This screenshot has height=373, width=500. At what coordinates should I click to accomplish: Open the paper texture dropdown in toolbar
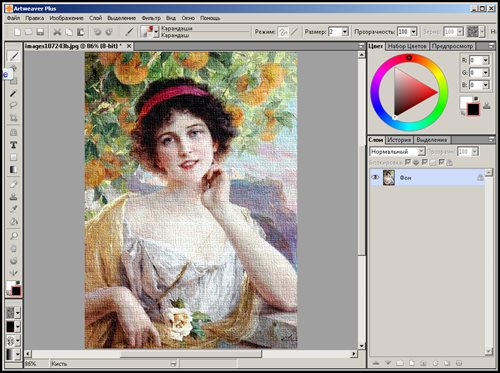click(x=482, y=32)
